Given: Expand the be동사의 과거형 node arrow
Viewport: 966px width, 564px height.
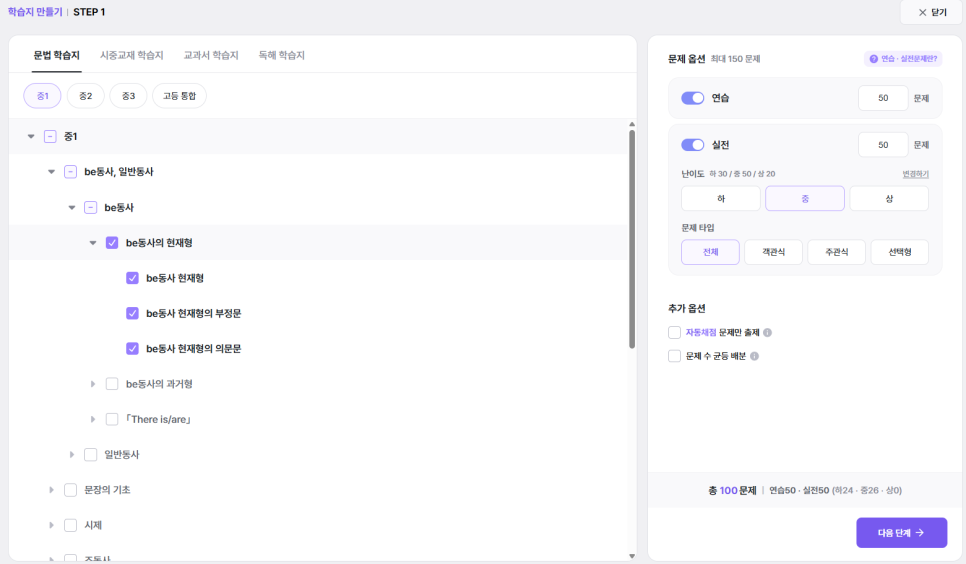Looking at the screenshot, I should pyautogui.click(x=92, y=384).
